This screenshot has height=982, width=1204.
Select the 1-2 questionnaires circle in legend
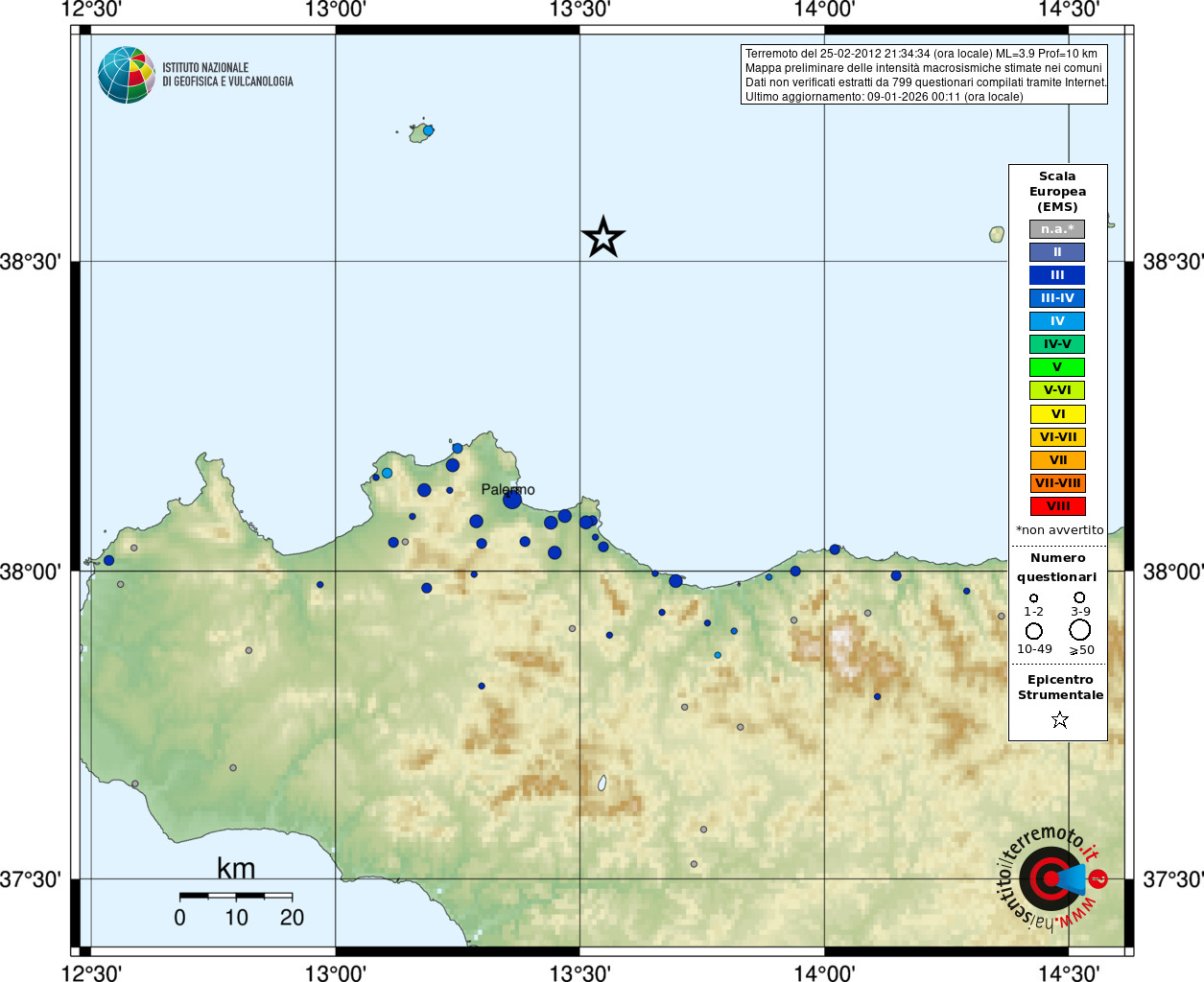pos(1033,597)
